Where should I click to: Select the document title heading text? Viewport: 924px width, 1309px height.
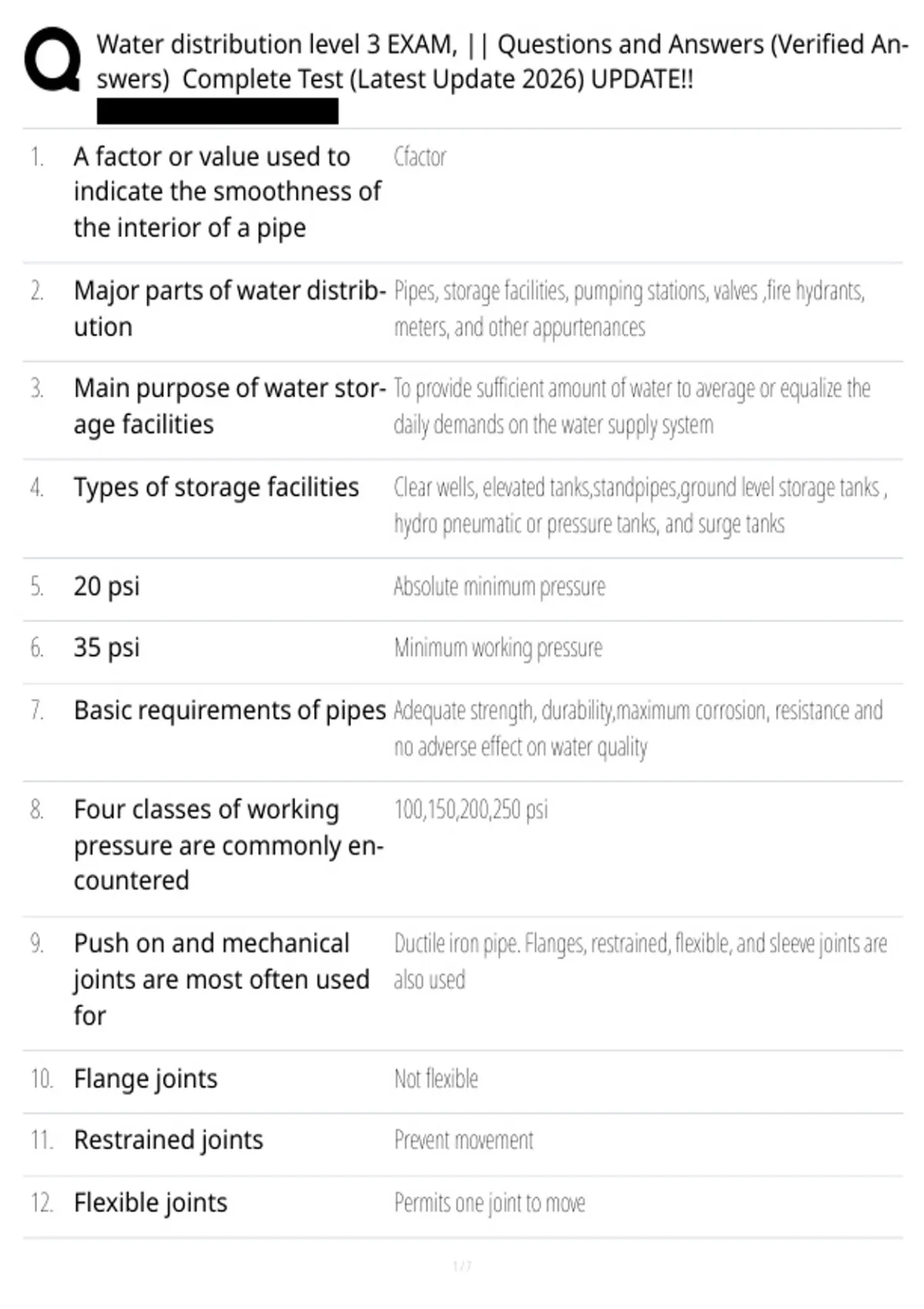click(x=502, y=62)
